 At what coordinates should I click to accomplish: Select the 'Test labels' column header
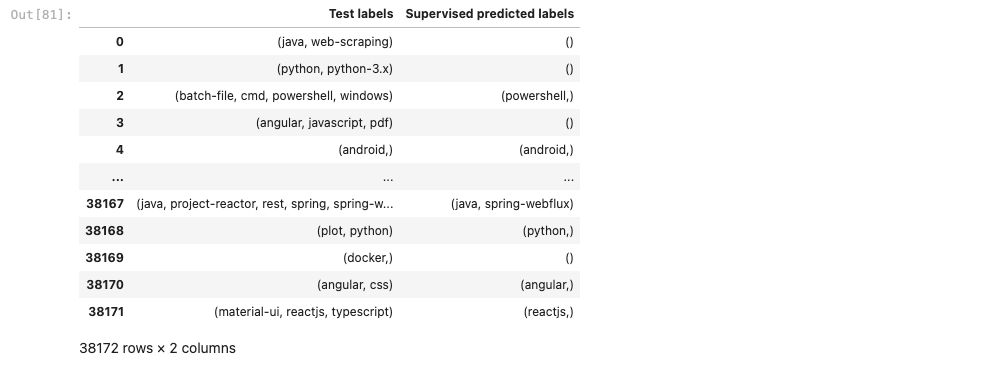(x=361, y=14)
